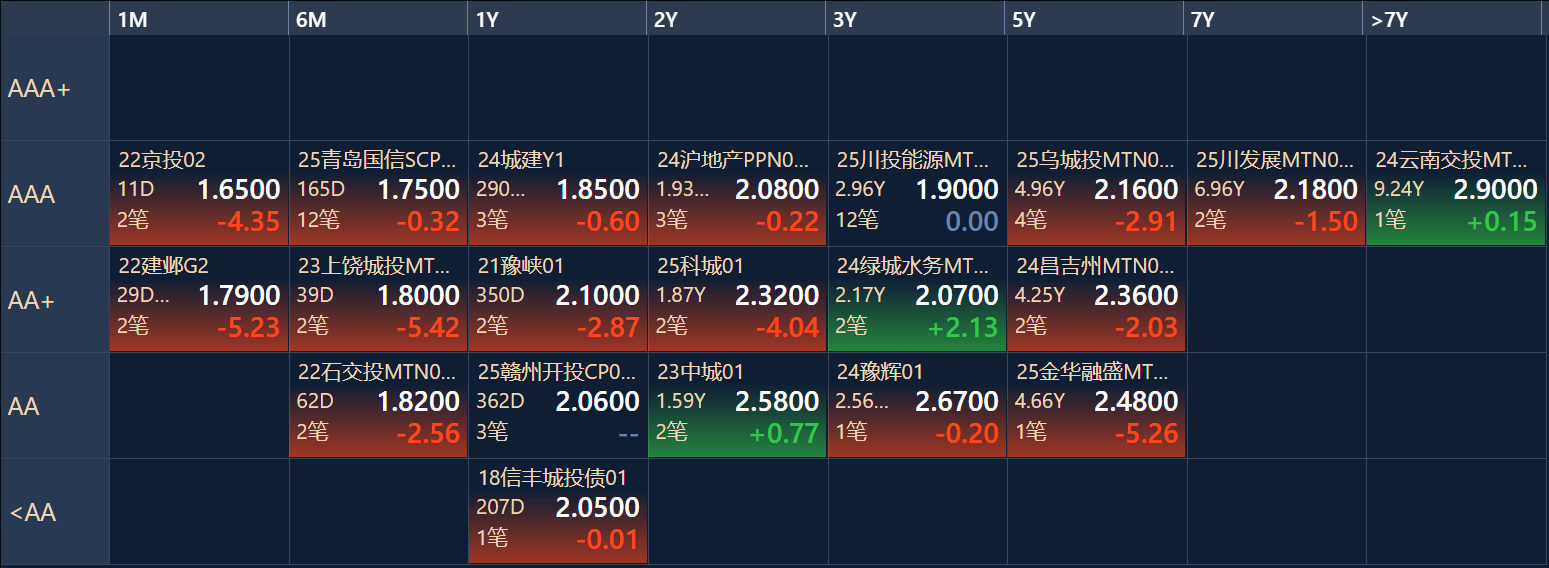1549x568 pixels.
Task: Open the 22京投02 bond cell
Action: tap(199, 193)
